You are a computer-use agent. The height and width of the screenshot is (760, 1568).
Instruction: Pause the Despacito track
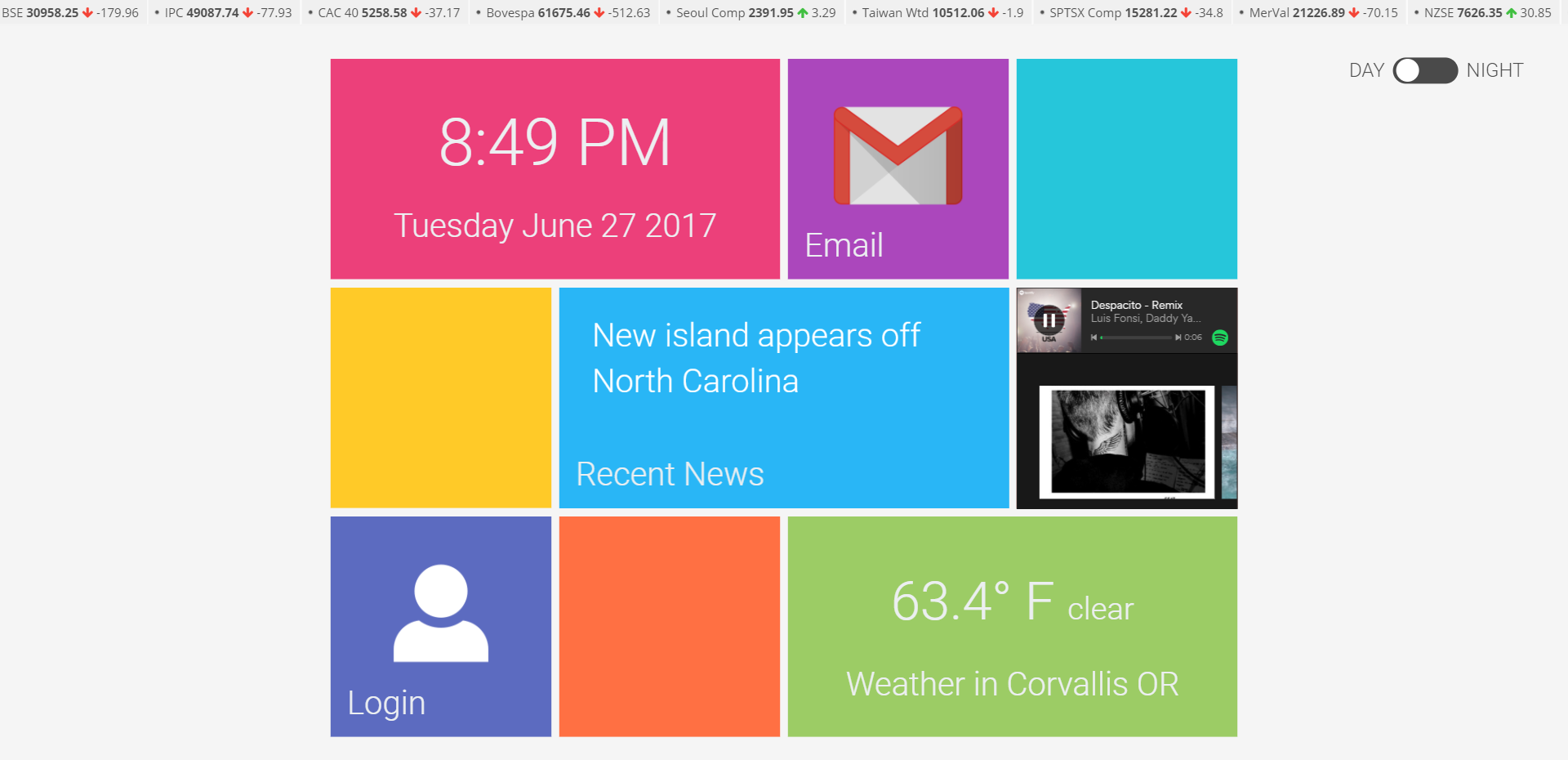coord(1049,320)
